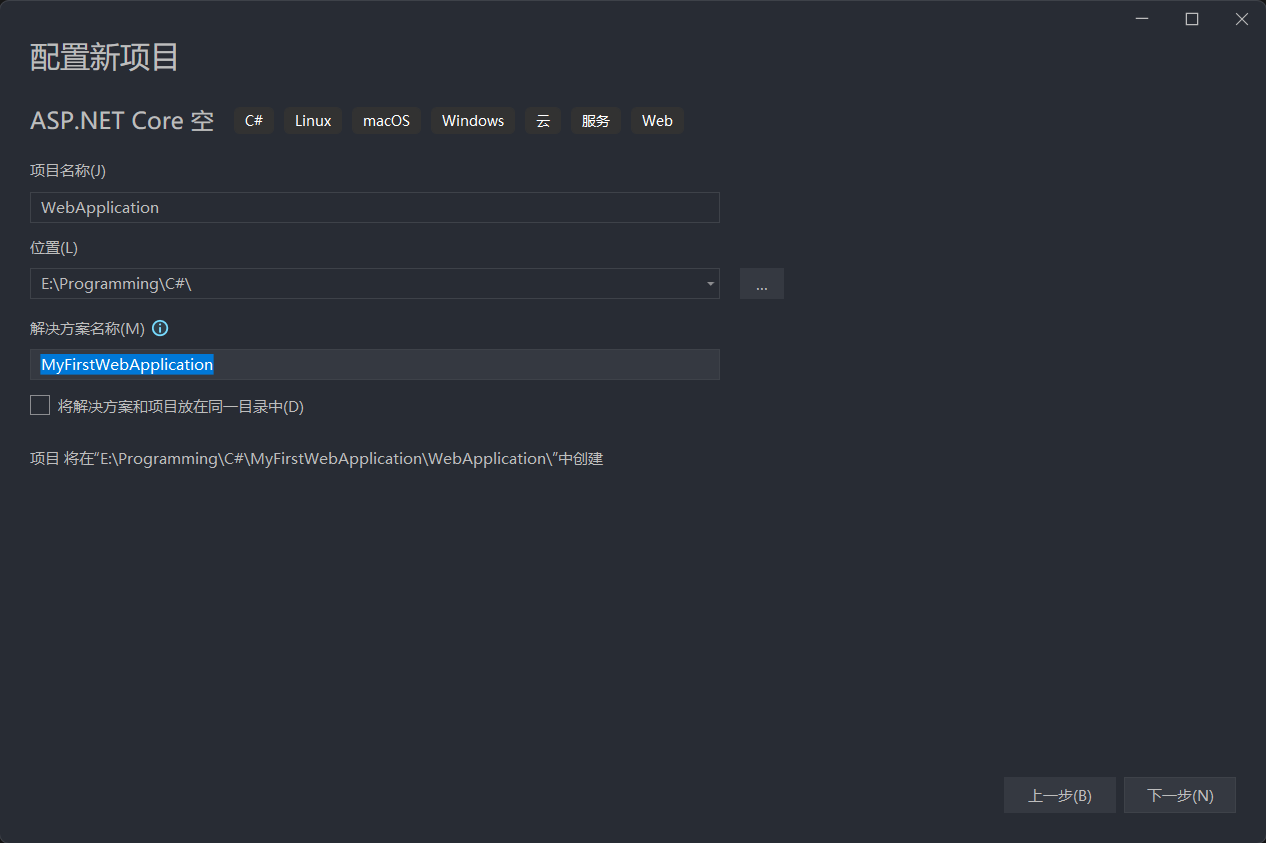1266x843 pixels.
Task: Maximize the 配置新项目 dialog window
Action: (x=1192, y=19)
